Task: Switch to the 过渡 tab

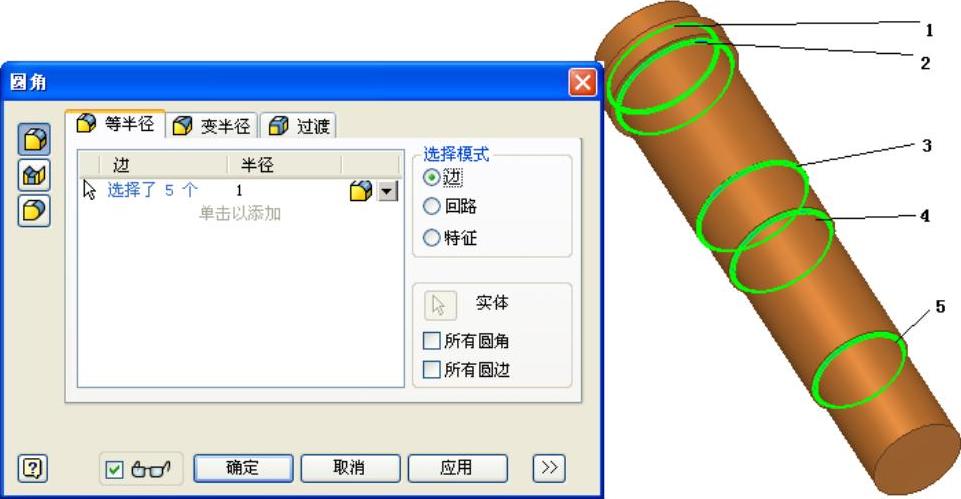Action: coord(299,126)
